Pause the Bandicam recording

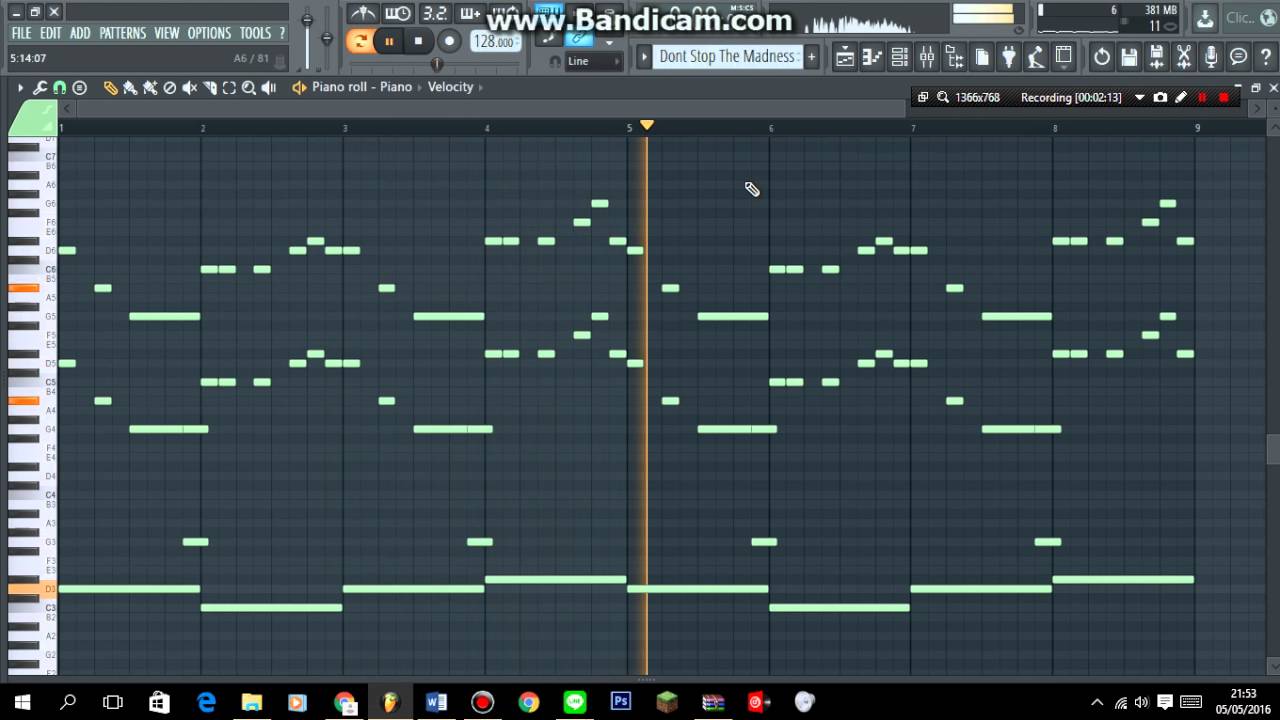(x=1202, y=97)
